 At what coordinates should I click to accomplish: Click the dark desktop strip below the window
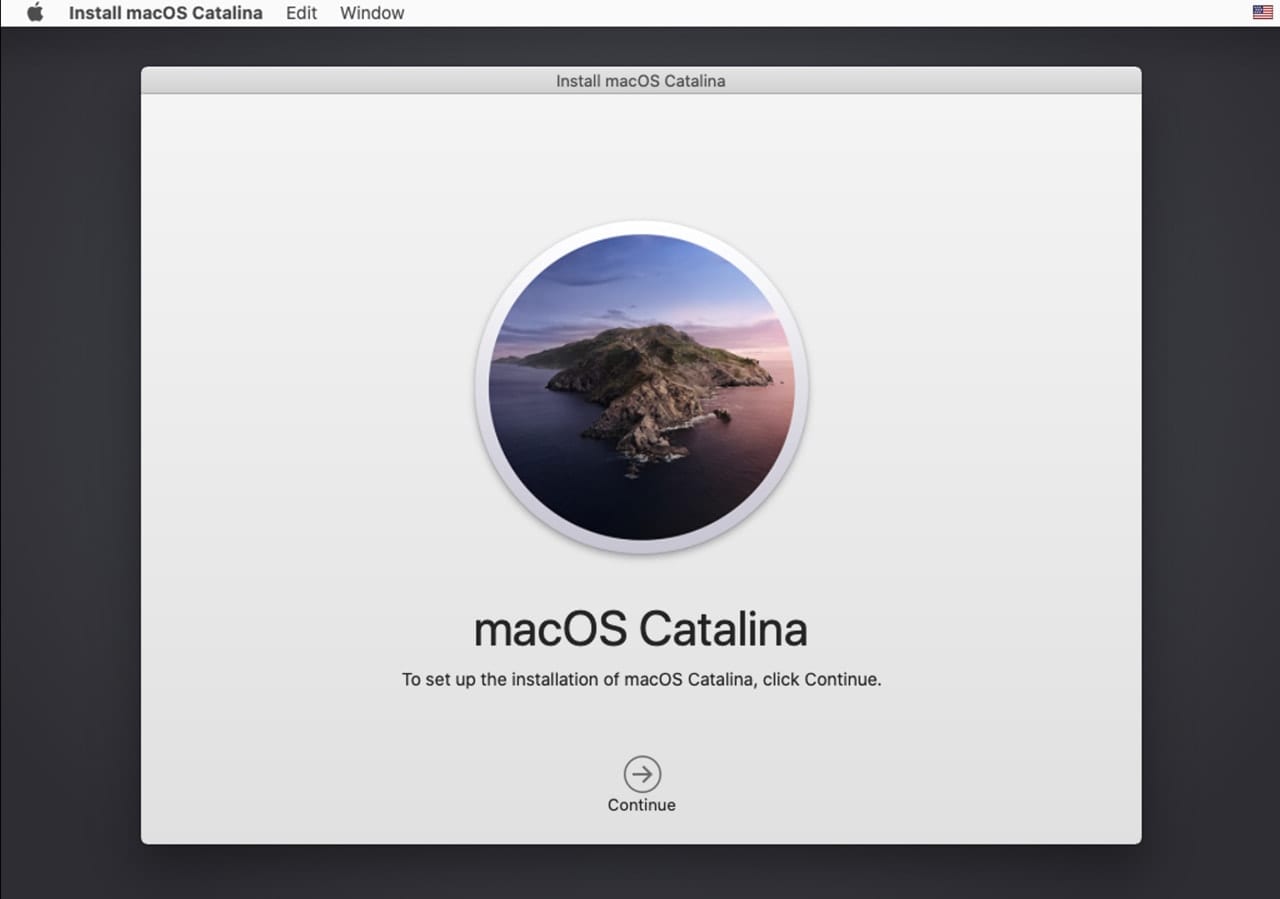pos(640,872)
